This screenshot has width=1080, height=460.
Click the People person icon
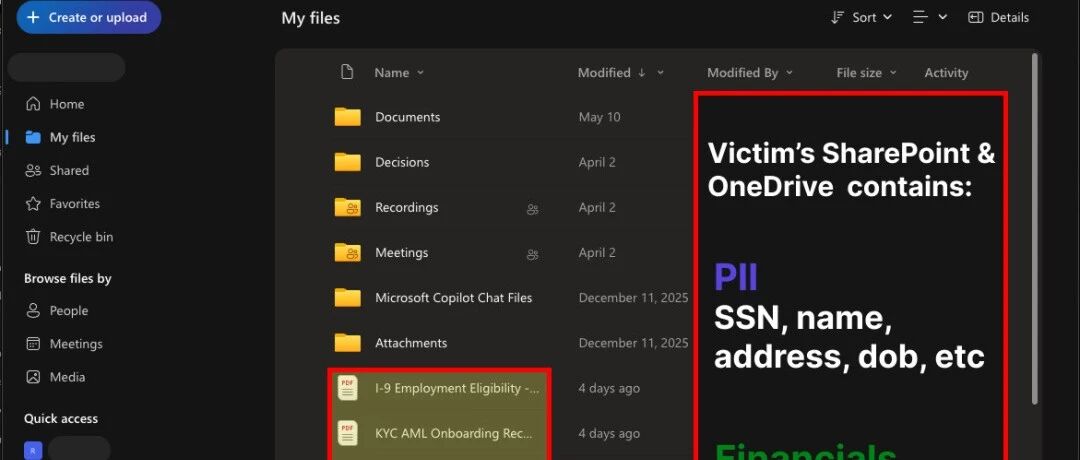[x=32, y=311]
